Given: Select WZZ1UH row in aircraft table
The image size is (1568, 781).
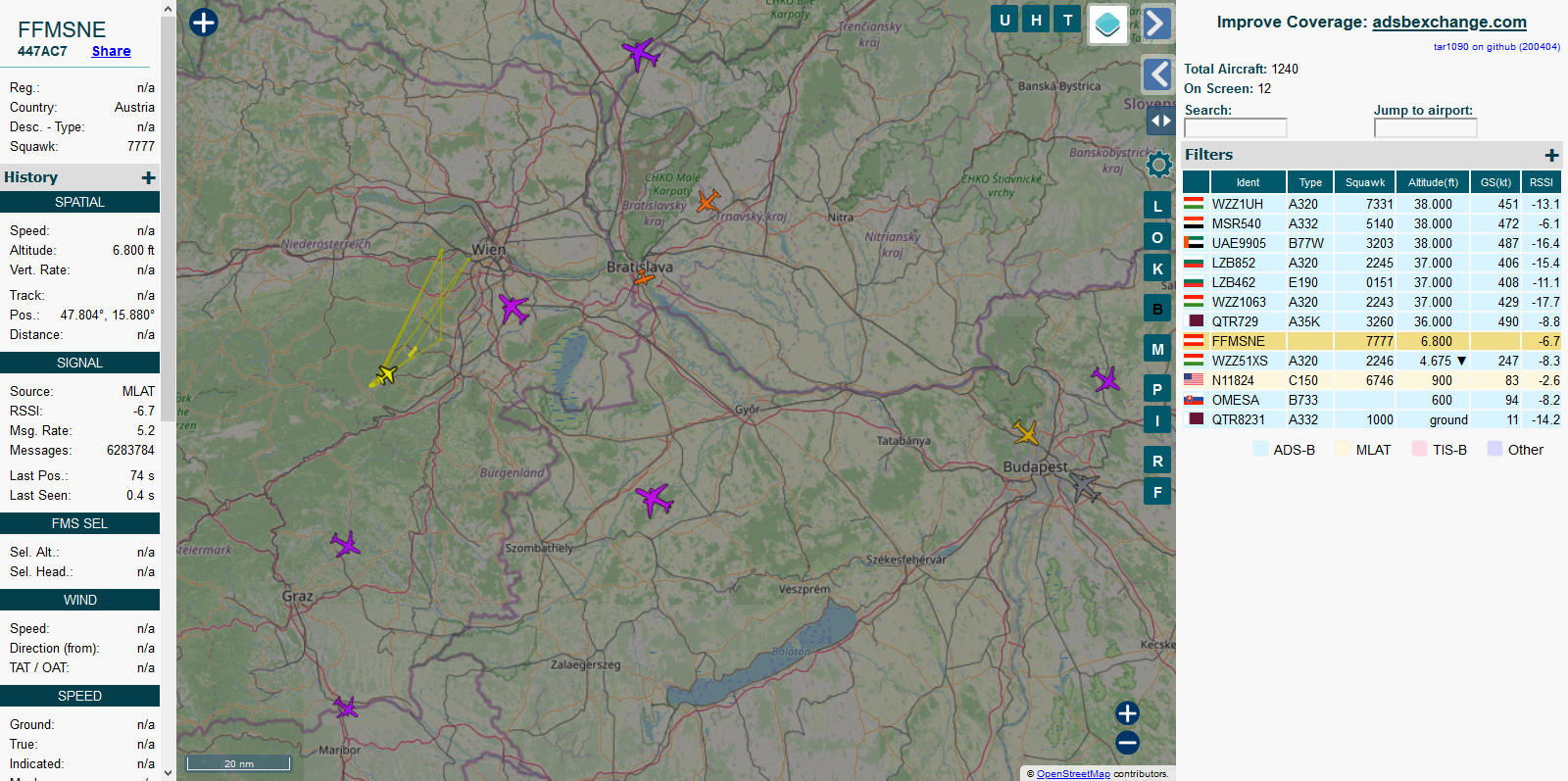Looking at the screenshot, I should (x=1372, y=204).
